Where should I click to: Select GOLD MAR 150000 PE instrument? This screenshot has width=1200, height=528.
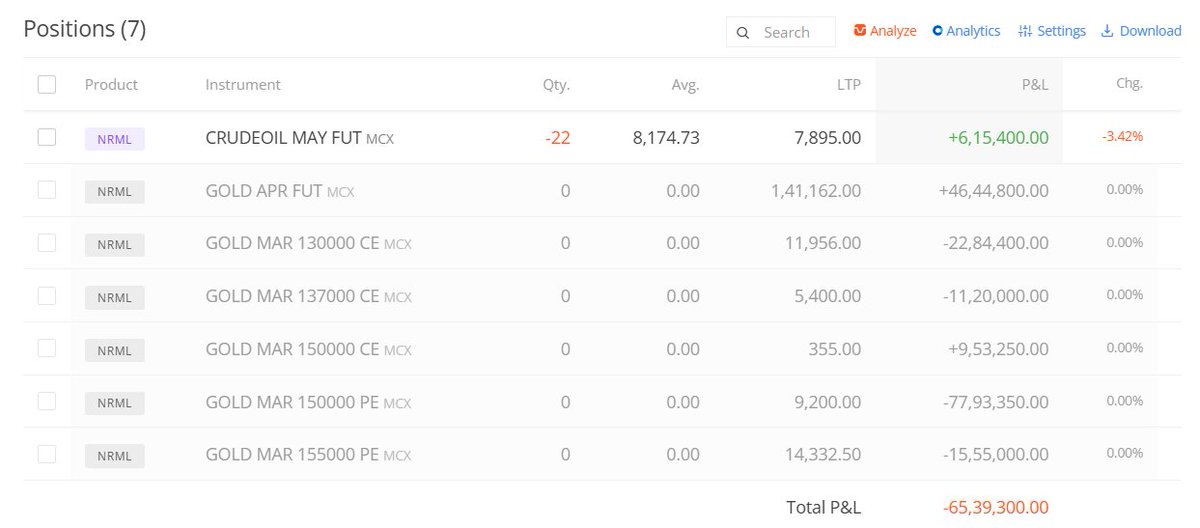click(x=308, y=402)
